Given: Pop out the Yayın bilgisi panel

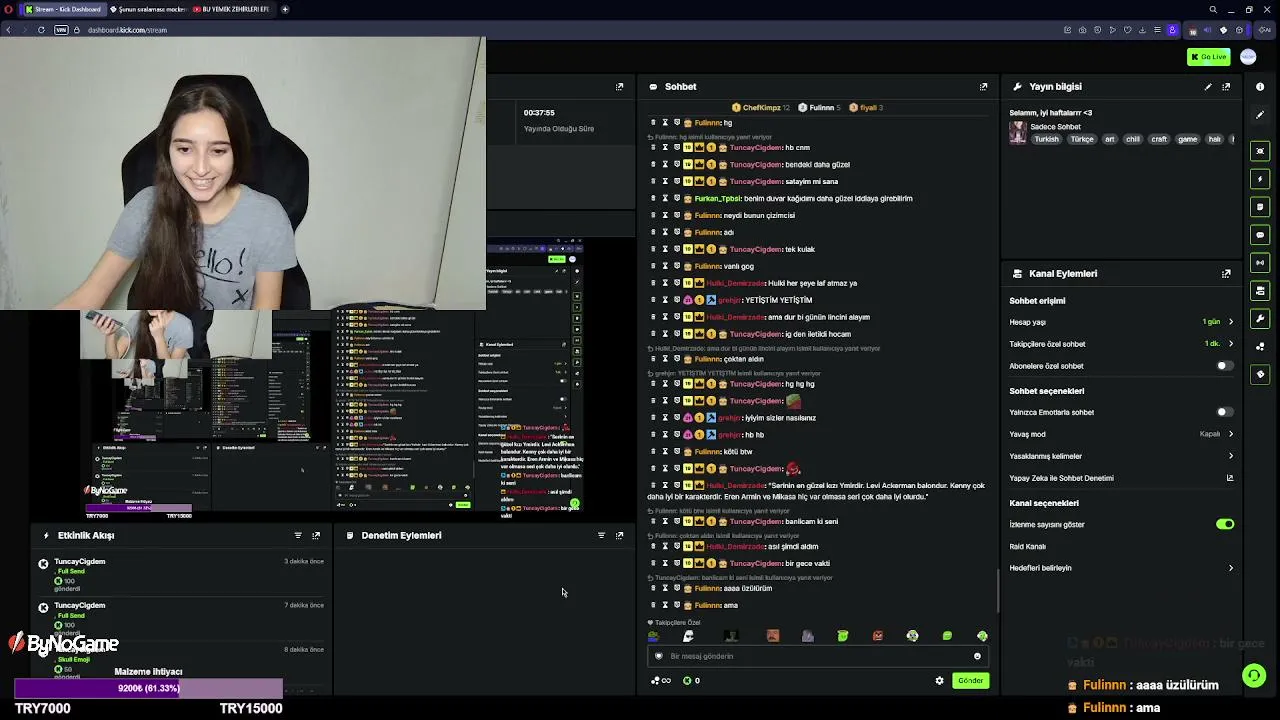Looking at the screenshot, I should [x=1226, y=87].
